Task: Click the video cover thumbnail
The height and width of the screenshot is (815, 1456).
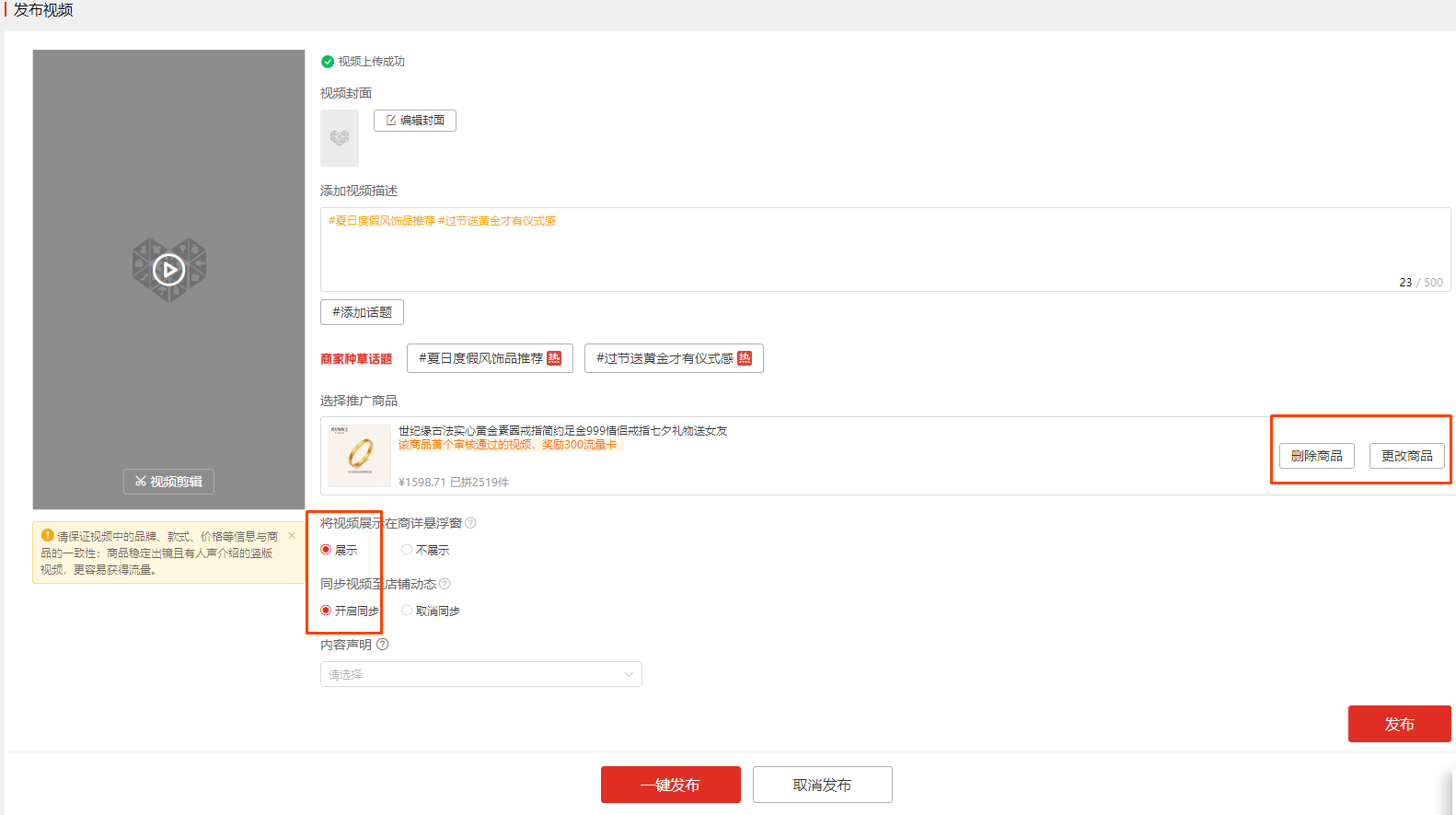Action: click(340, 138)
